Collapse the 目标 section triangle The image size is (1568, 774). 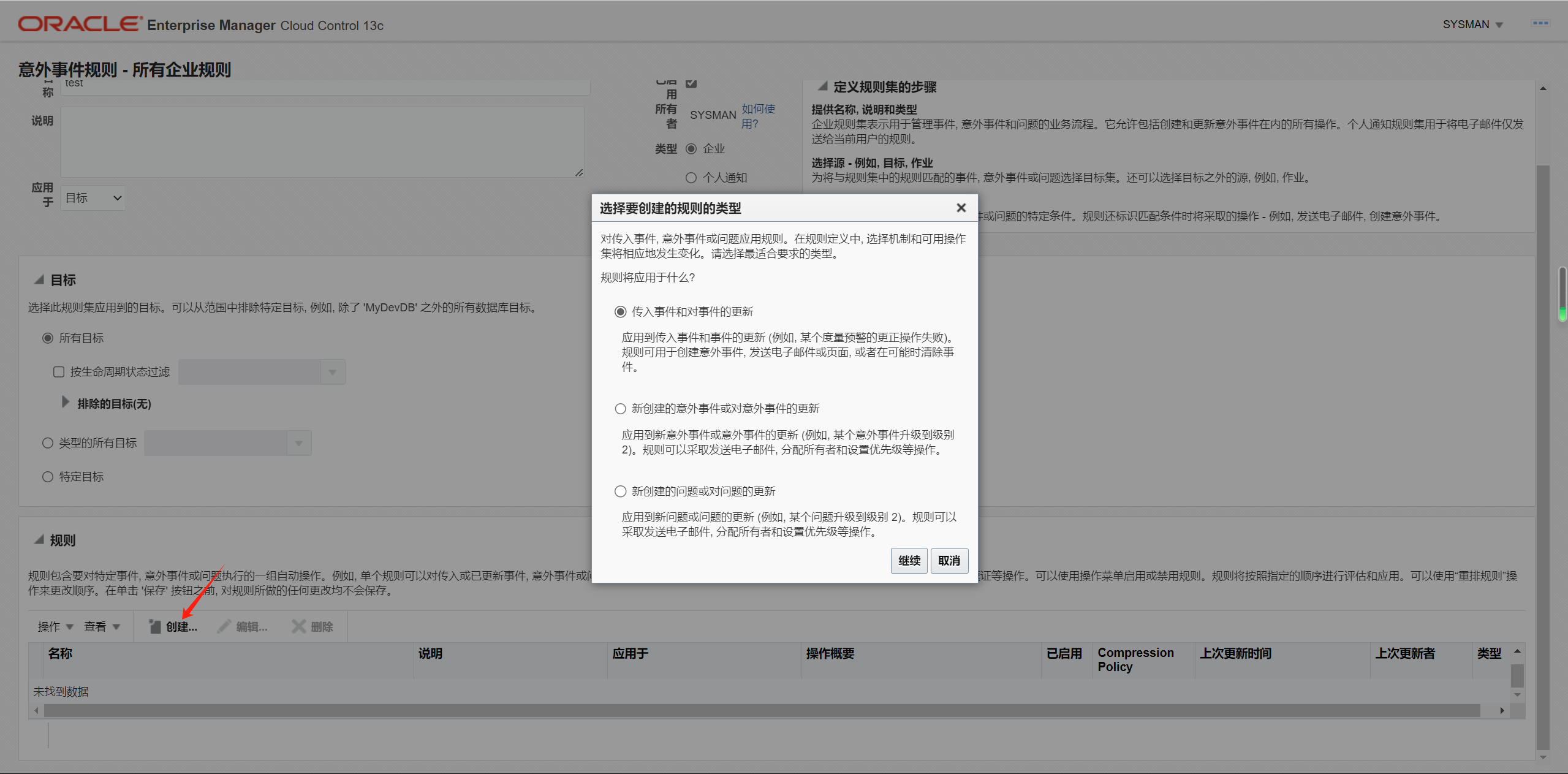[x=39, y=280]
